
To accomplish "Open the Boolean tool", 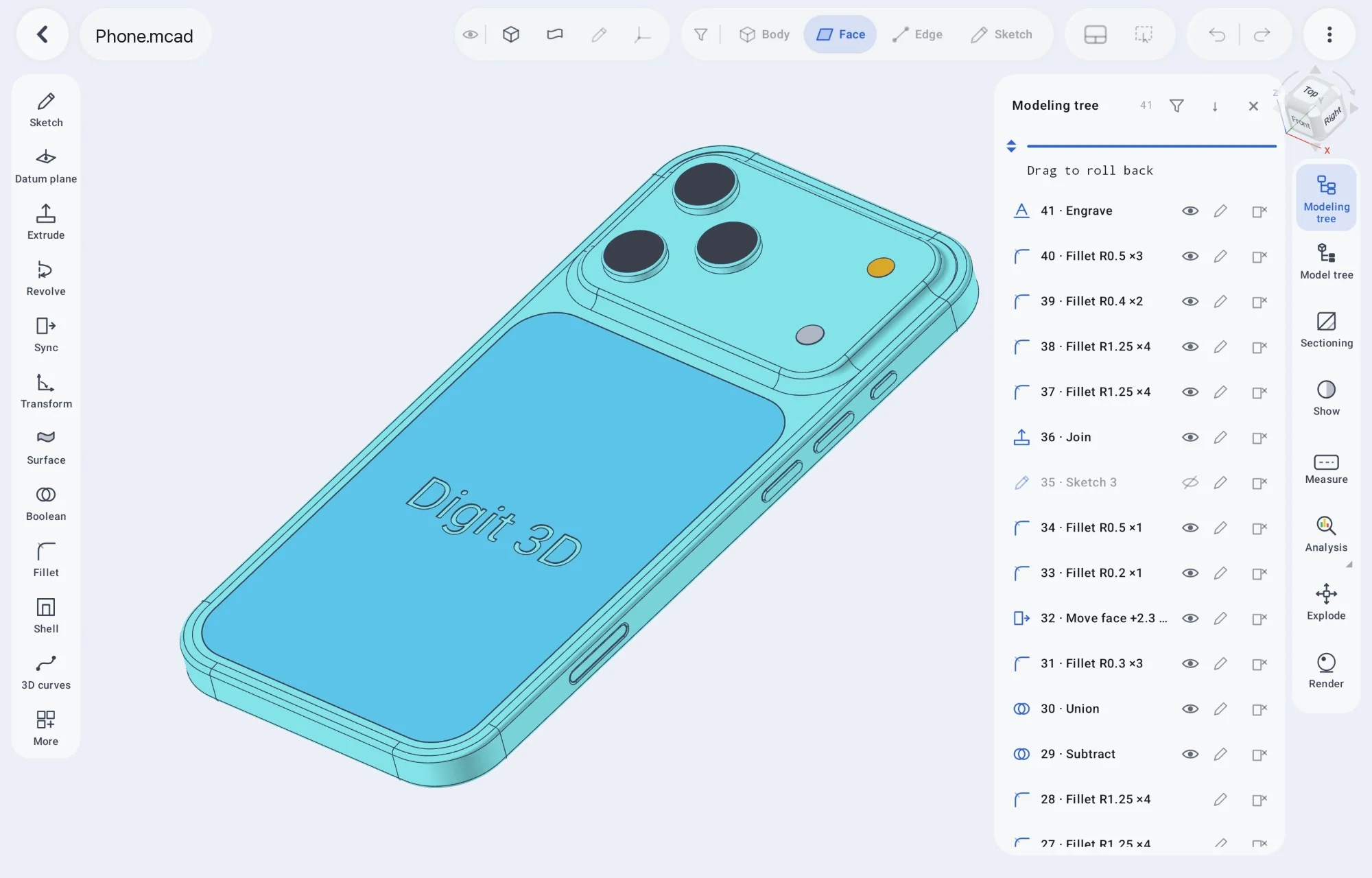I will (46, 503).
